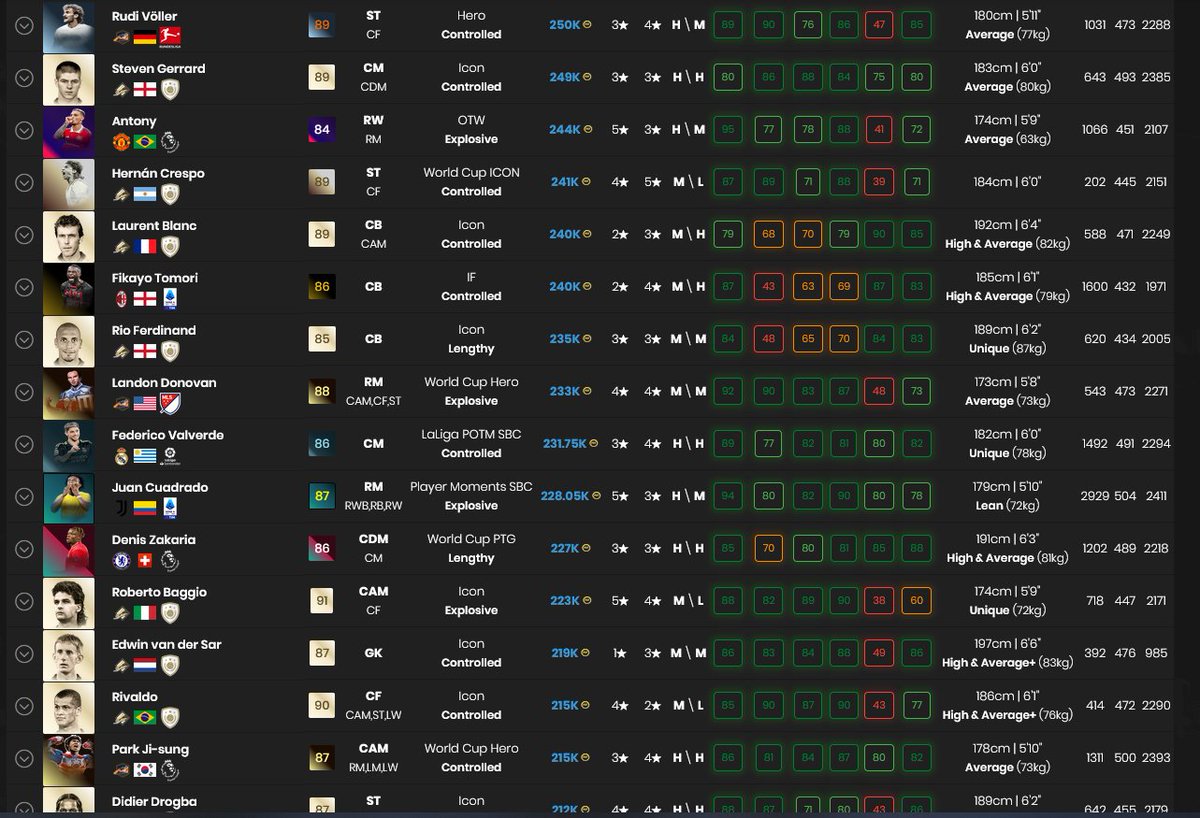
Task: Click the Germany flag in Rudi Völler's row
Action: point(145,37)
